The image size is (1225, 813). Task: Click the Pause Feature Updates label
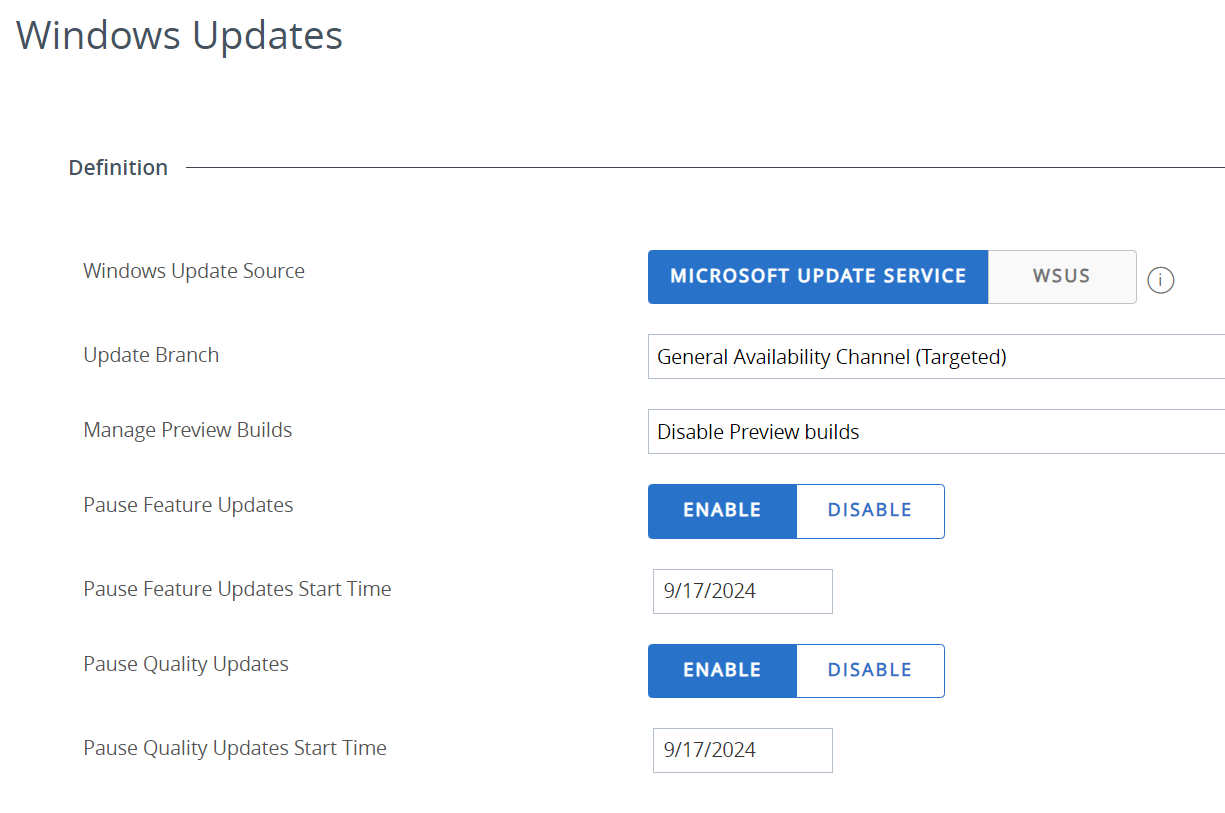(x=188, y=505)
